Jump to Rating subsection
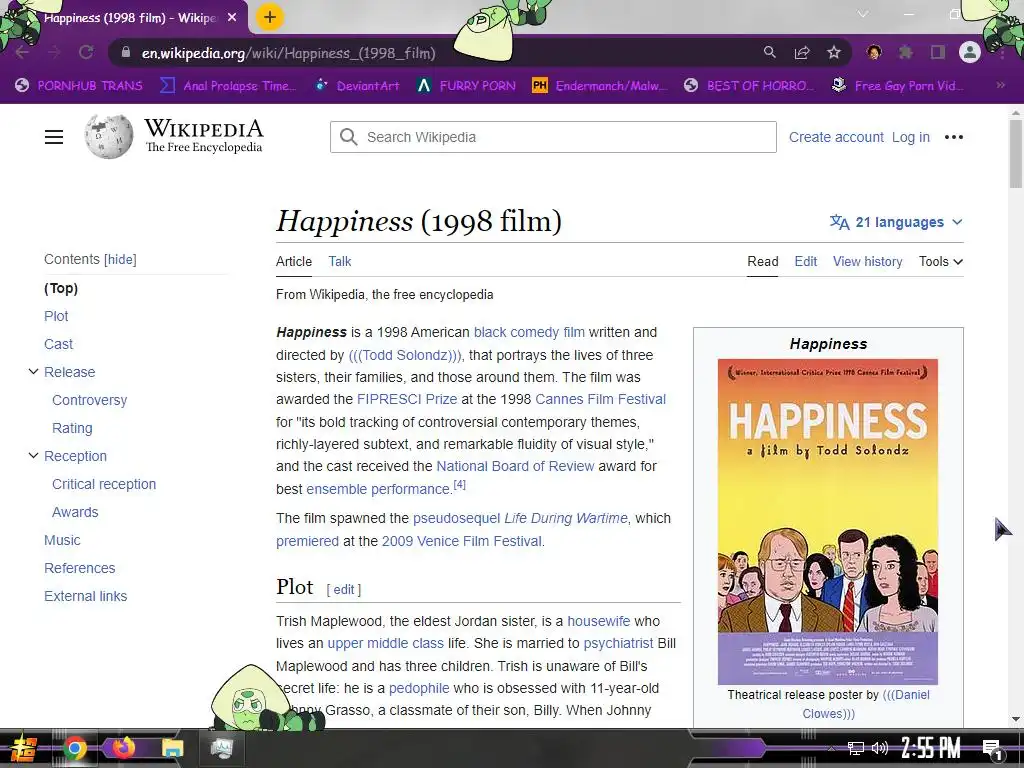This screenshot has width=1024, height=768. click(x=72, y=428)
